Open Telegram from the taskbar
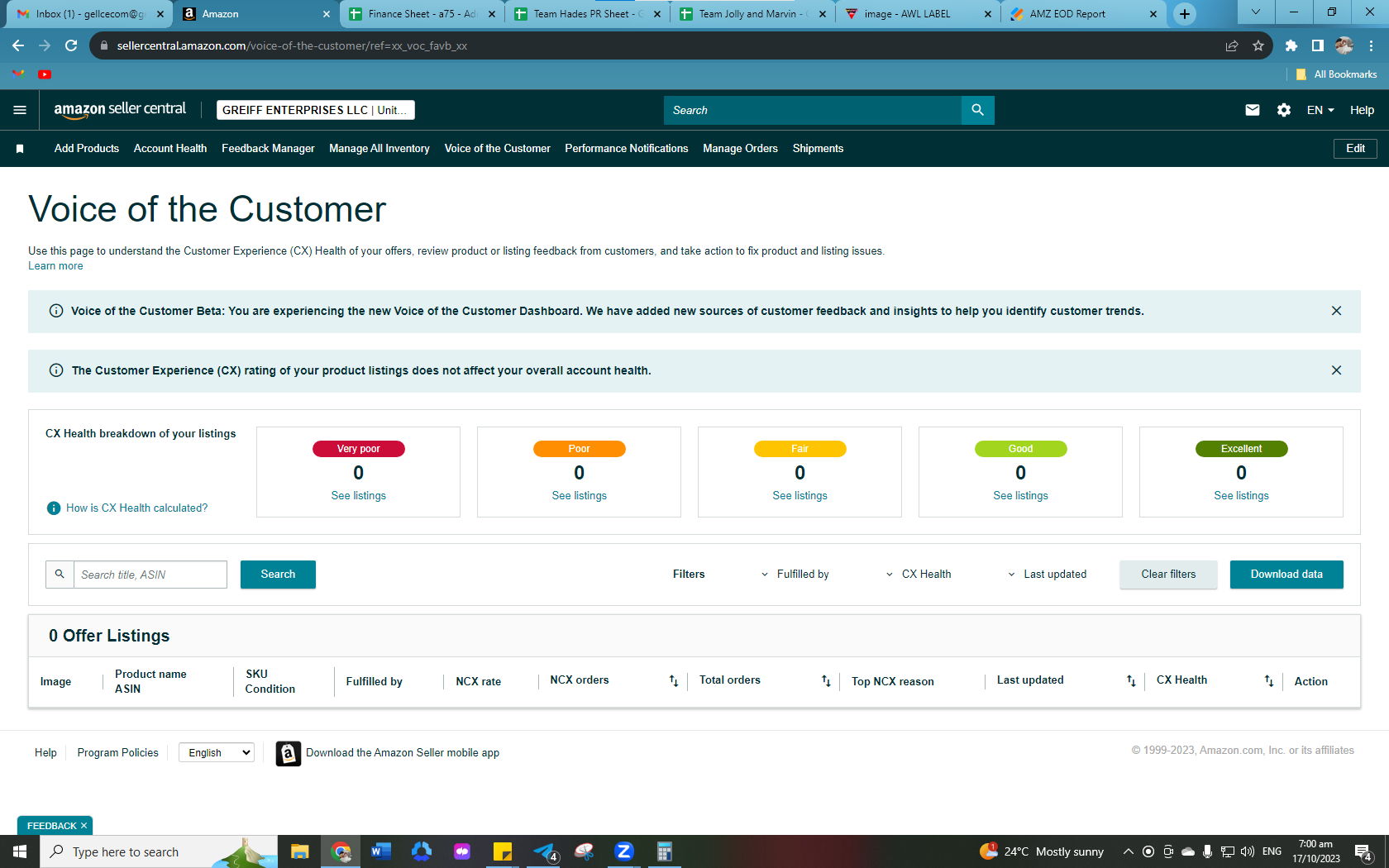Viewport: 1389px width, 868px height. click(x=545, y=851)
